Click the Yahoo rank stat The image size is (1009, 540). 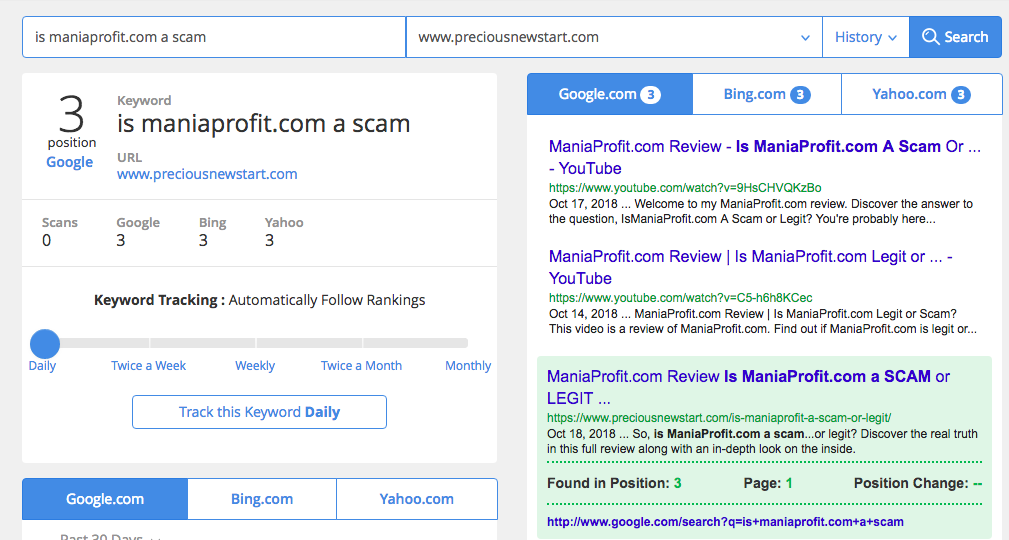tap(284, 232)
